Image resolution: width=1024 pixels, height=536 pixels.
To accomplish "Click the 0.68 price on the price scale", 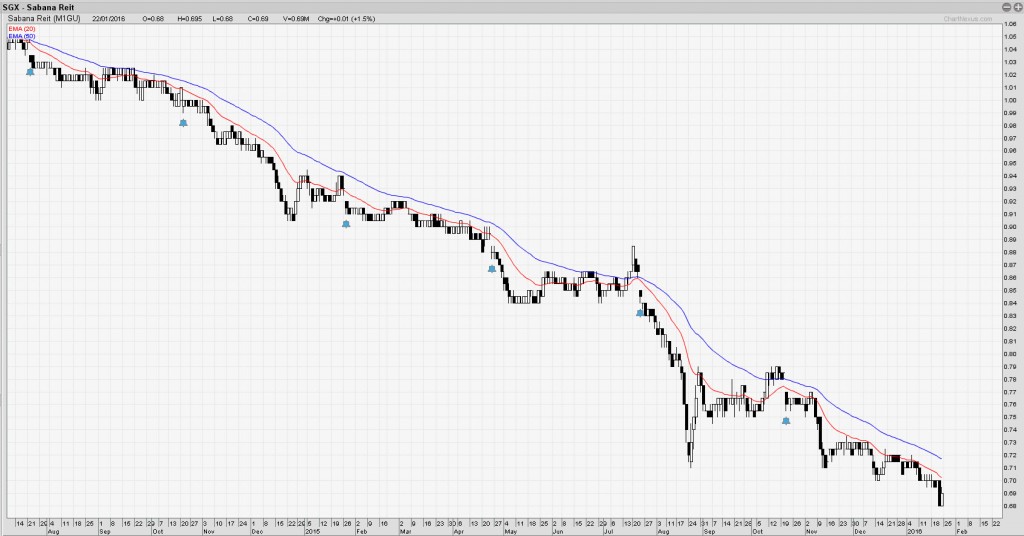I will tap(1009, 505).
